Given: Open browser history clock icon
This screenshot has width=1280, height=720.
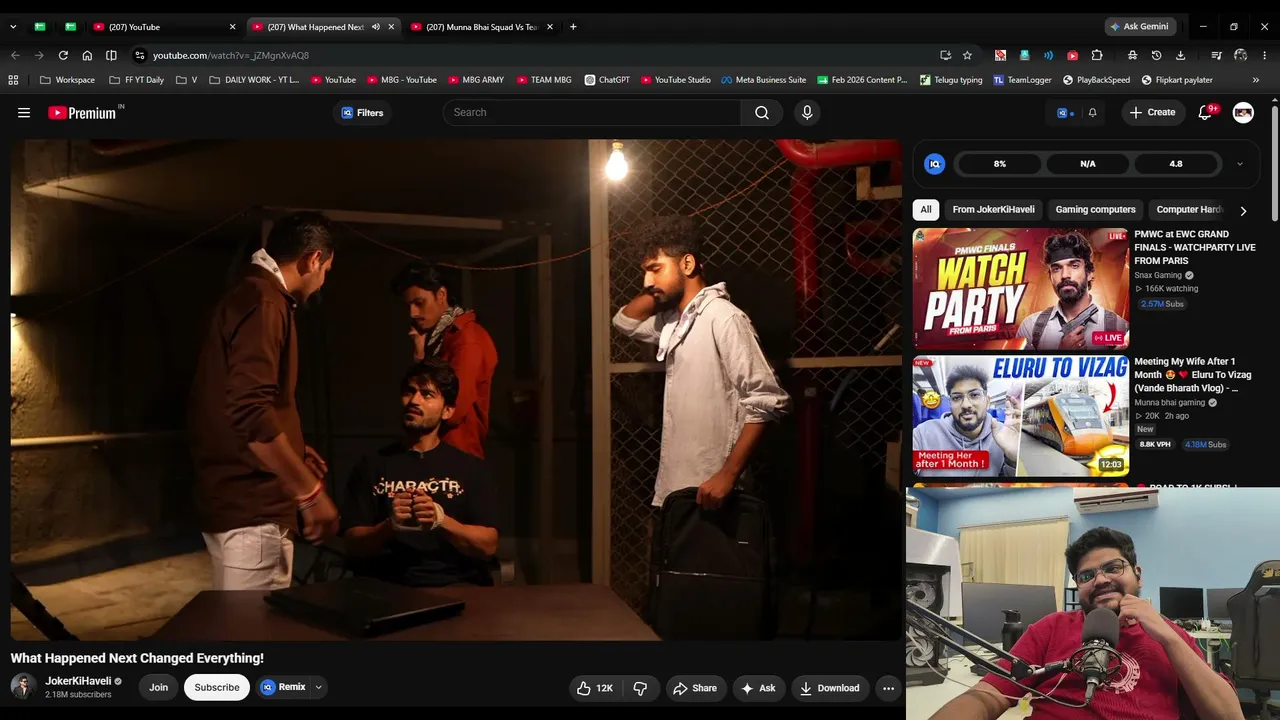Looking at the screenshot, I should tap(1156, 55).
